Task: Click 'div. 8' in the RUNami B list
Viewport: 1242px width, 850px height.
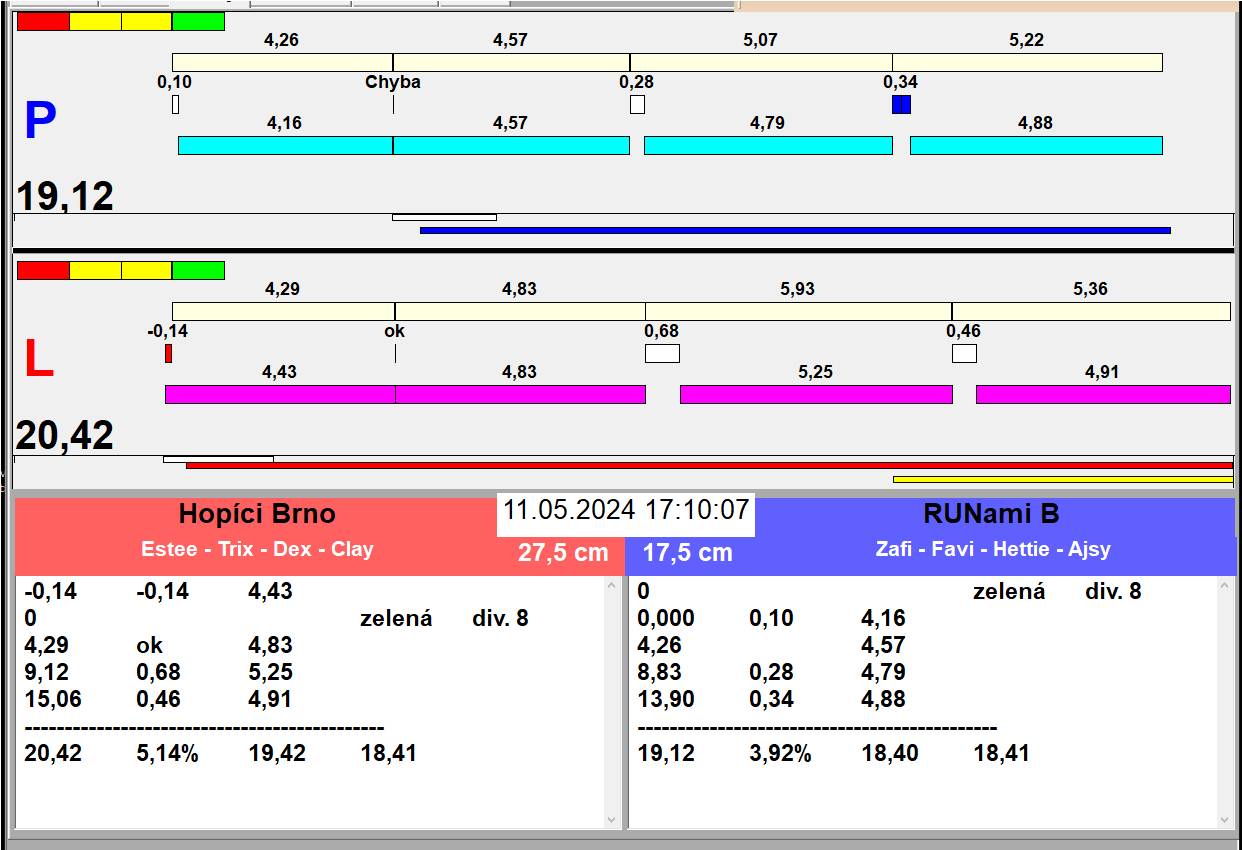Action: pyautogui.click(x=1113, y=591)
